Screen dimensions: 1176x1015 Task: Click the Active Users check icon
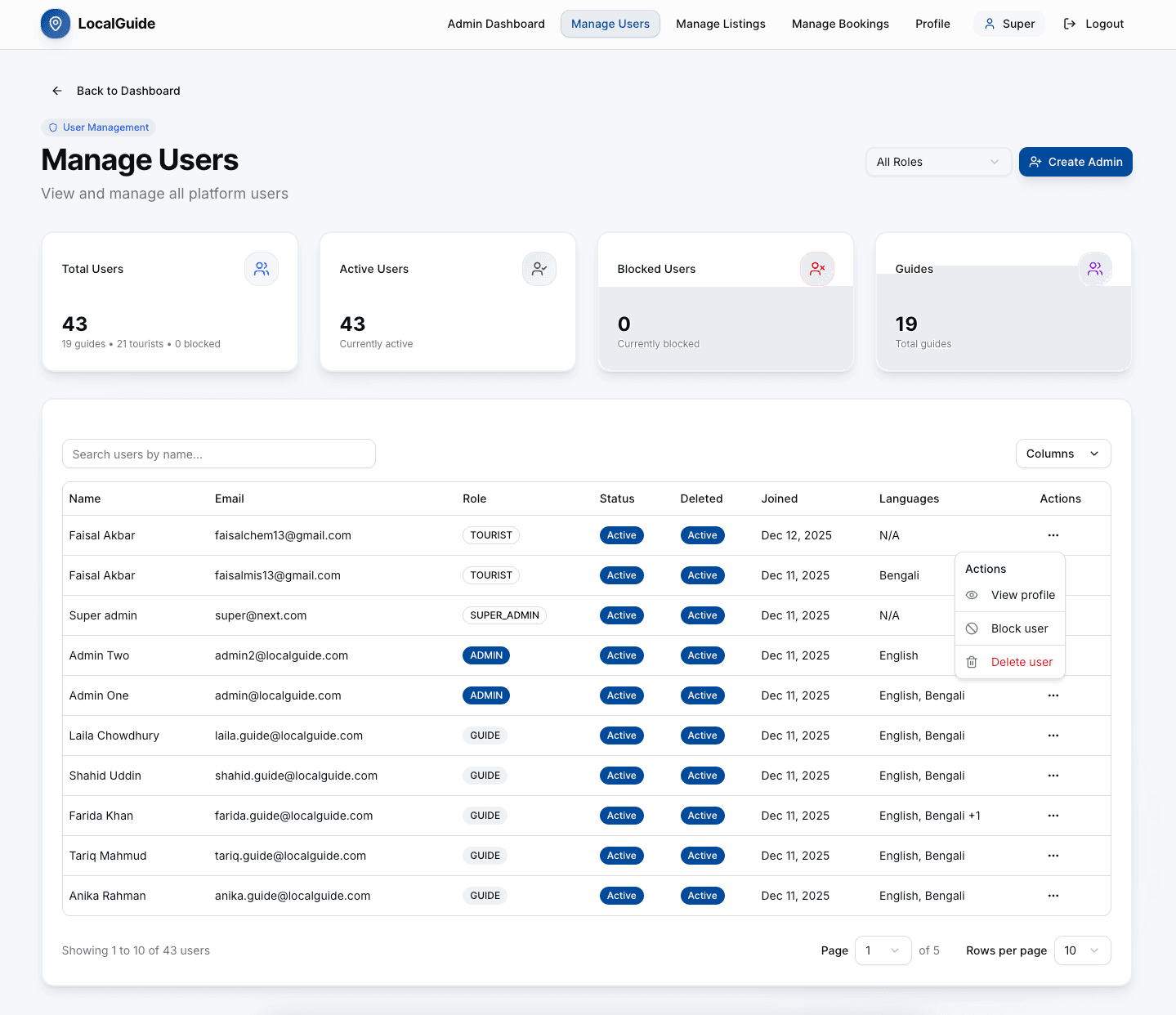(x=539, y=268)
